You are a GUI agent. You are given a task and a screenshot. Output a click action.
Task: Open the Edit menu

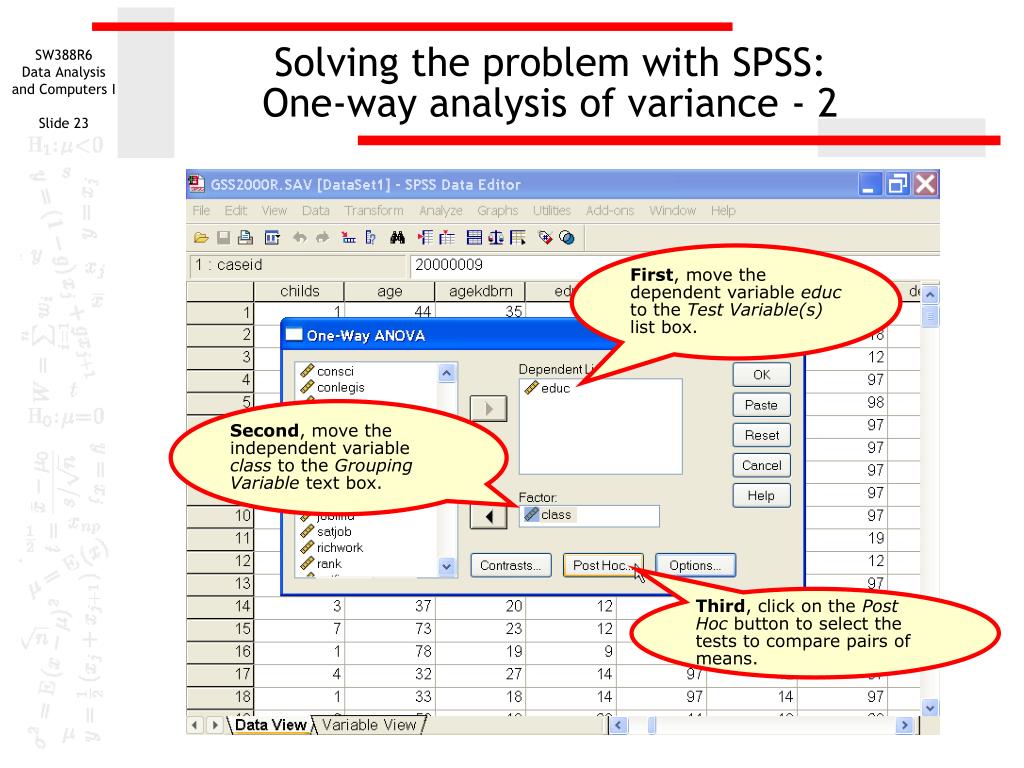point(235,210)
